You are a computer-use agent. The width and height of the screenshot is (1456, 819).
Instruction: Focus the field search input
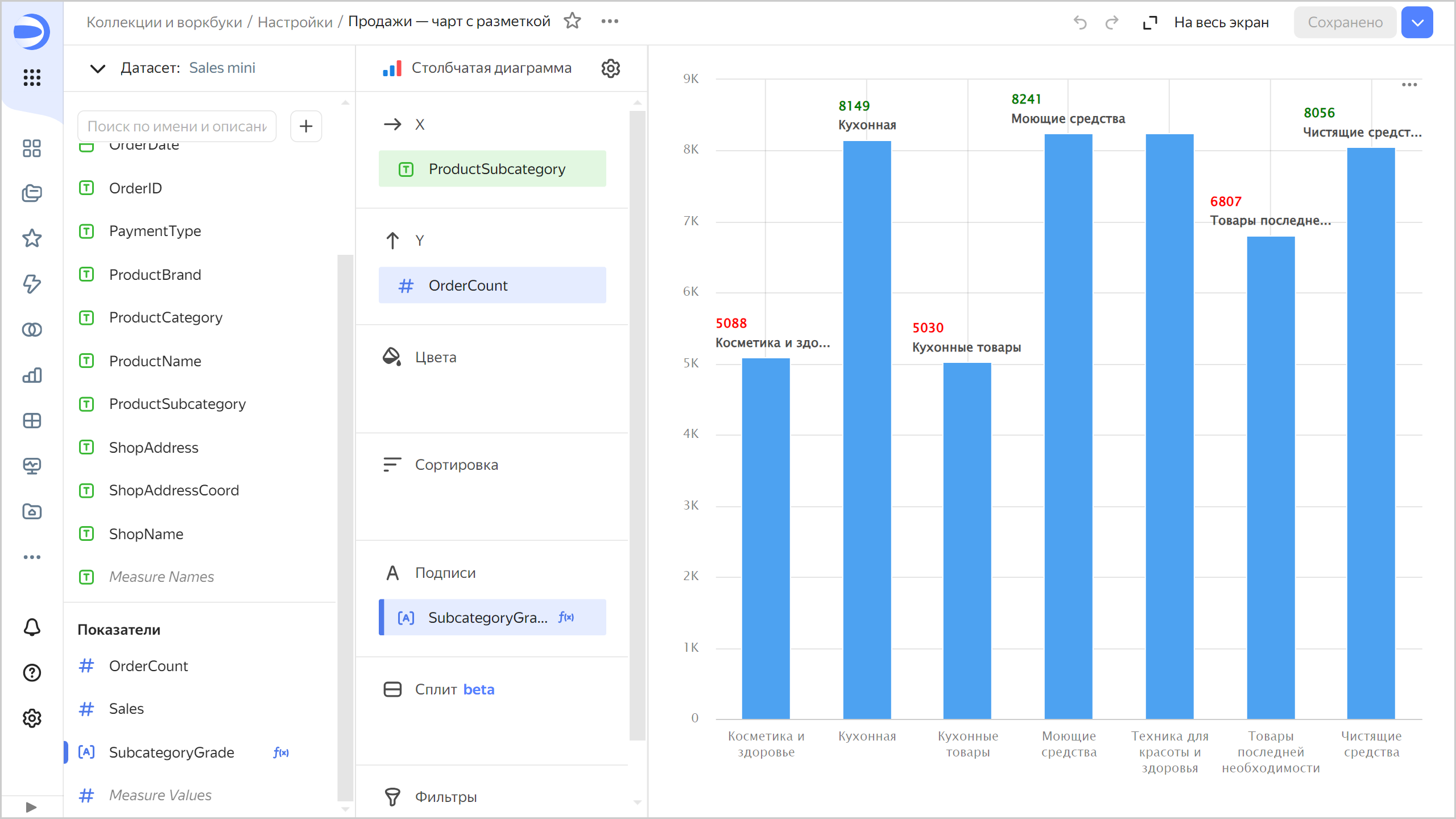click(x=177, y=126)
